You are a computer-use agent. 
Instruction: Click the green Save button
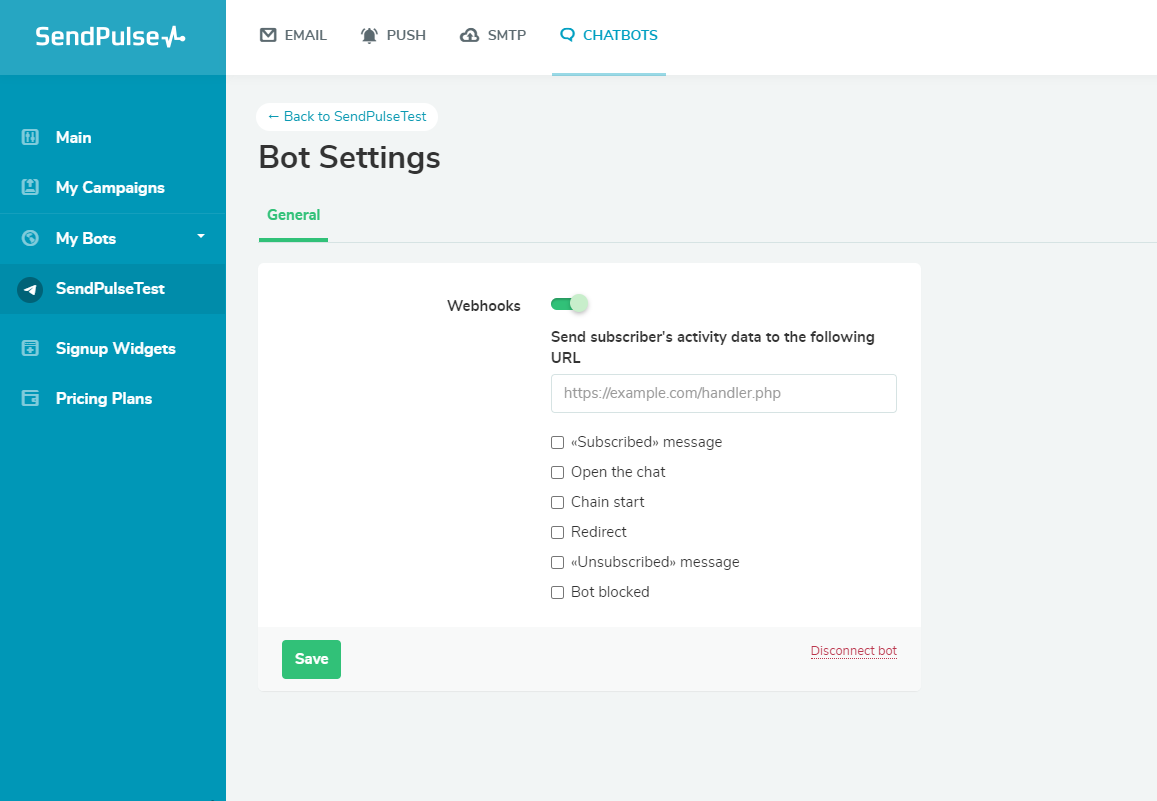coord(311,659)
